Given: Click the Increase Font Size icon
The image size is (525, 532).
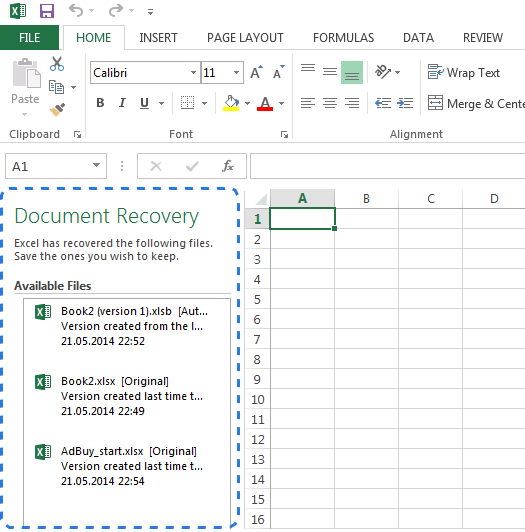Looking at the screenshot, I should coord(257,72).
